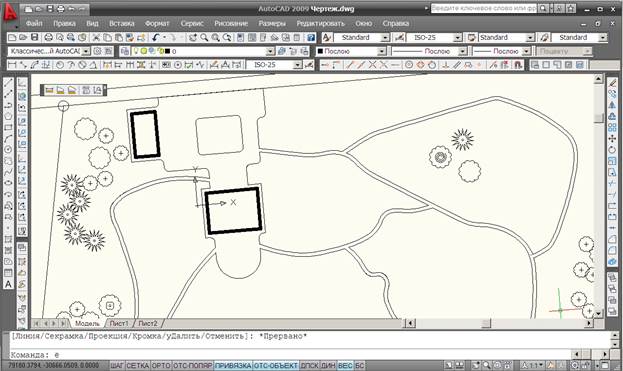Expand the text style Standard dropdown
This screenshot has height=371, width=623.
tap(385, 37)
